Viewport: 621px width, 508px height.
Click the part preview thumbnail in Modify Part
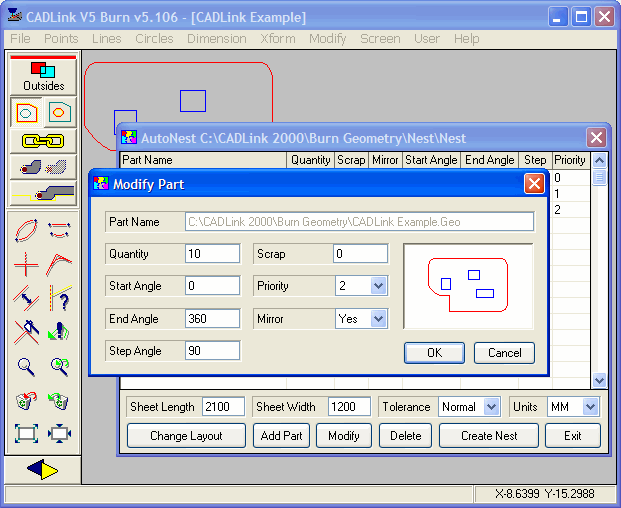click(x=468, y=286)
